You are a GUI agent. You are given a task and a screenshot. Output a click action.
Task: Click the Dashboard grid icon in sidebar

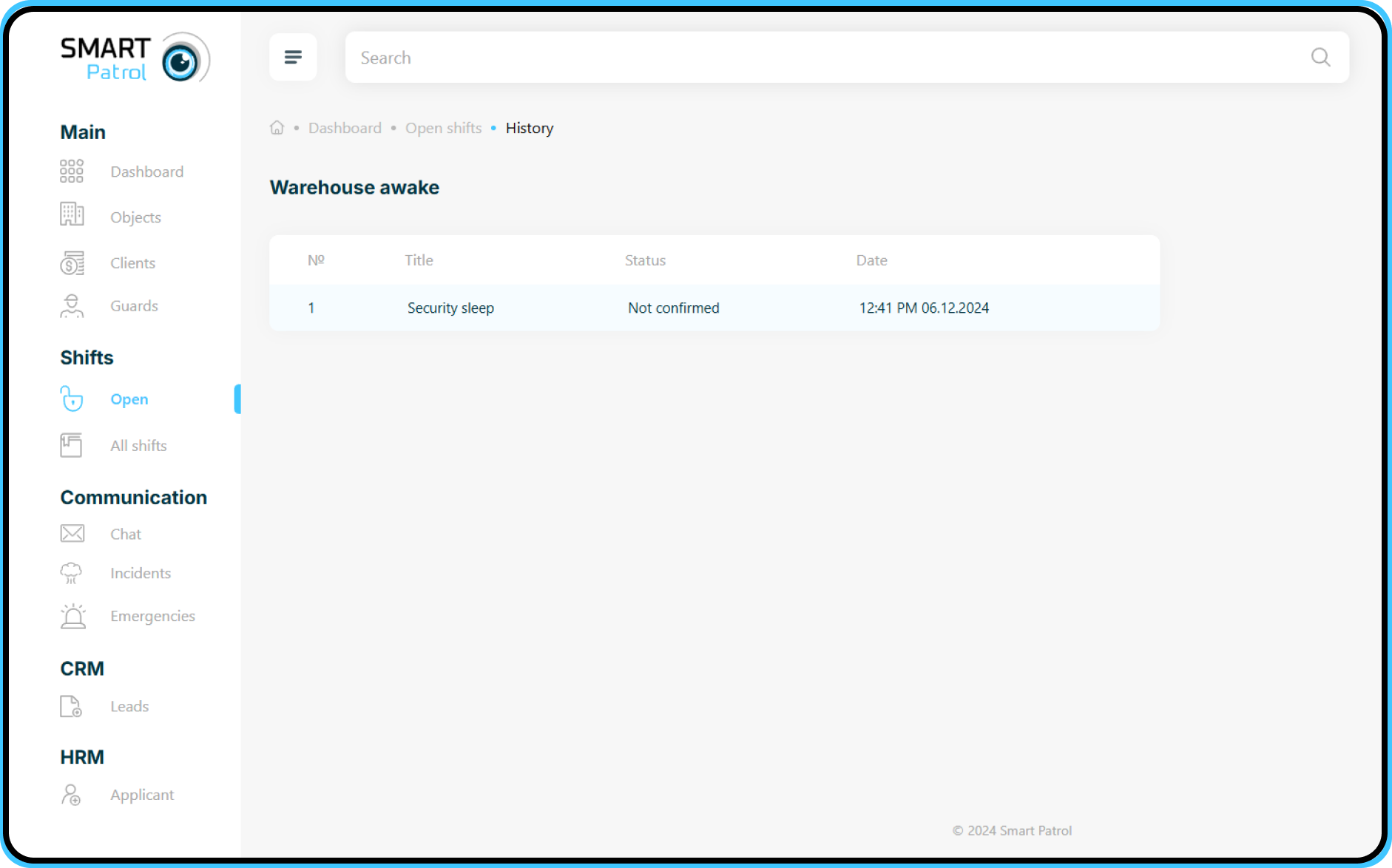point(72,171)
